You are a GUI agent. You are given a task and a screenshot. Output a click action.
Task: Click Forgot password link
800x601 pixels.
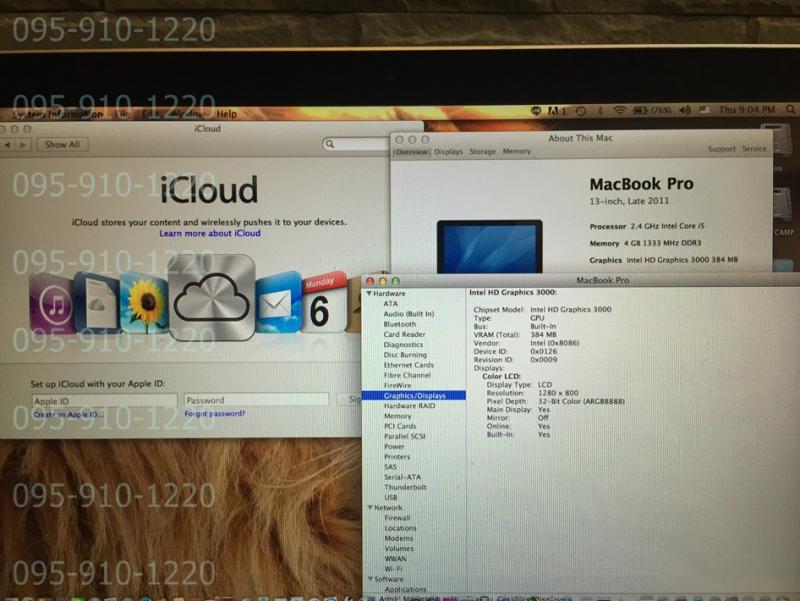pyautogui.click(x=214, y=414)
